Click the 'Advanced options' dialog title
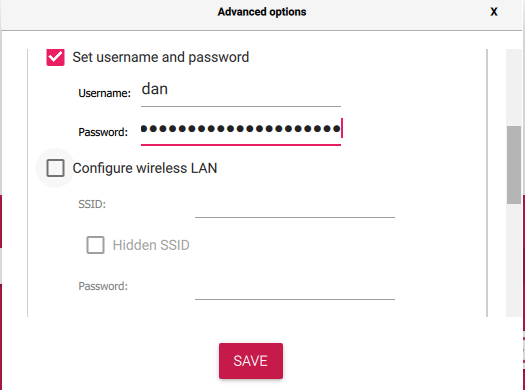The width and height of the screenshot is (525, 390). pos(262,12)
